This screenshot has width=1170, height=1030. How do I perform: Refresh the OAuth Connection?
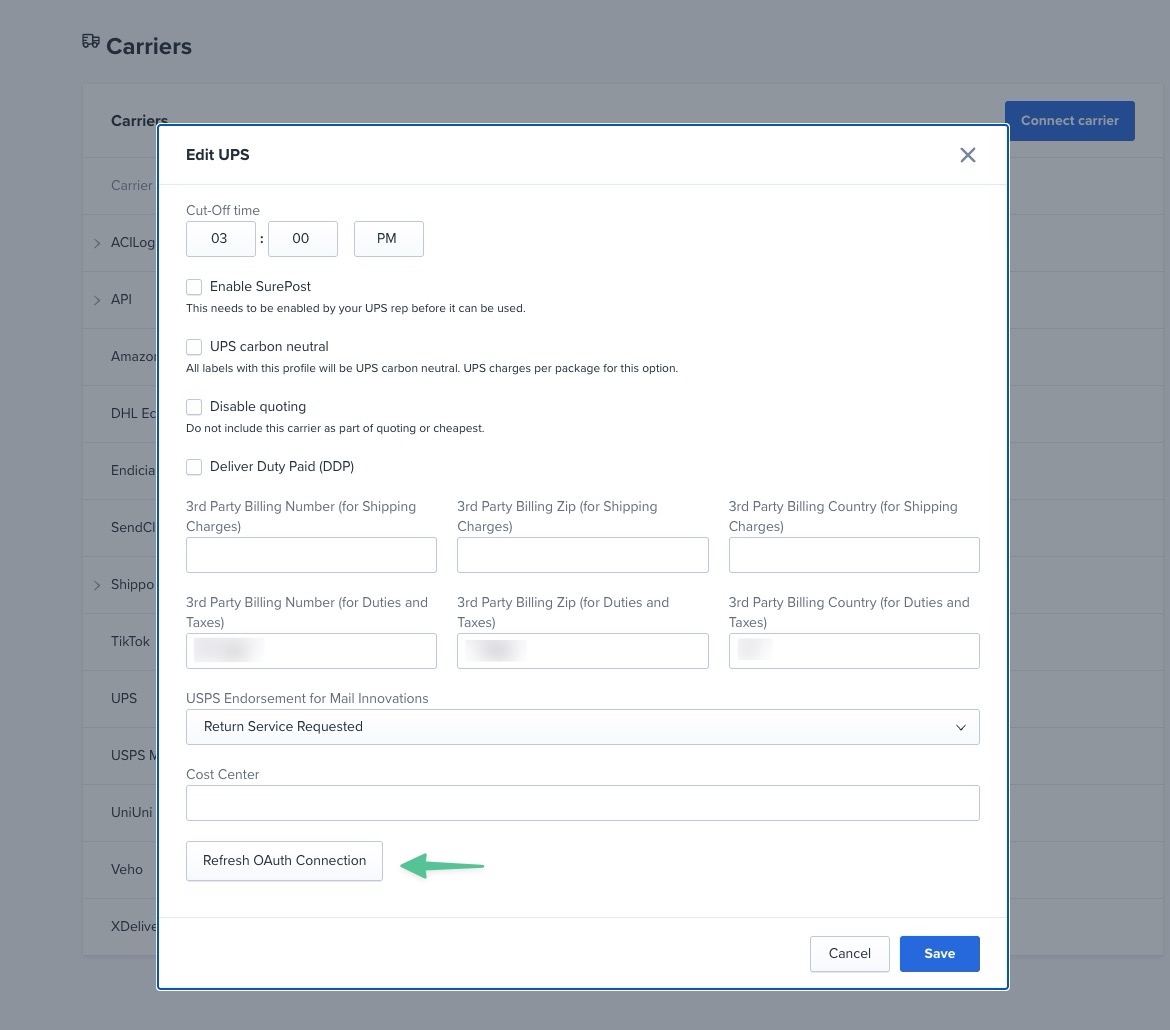pos(284,861)
